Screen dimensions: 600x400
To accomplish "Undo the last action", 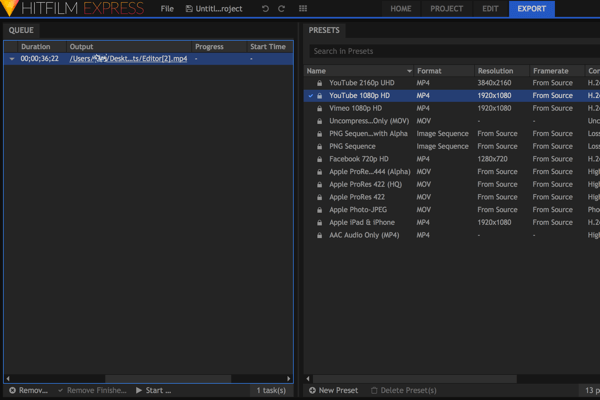I will pyautogui.click(x=265, y=9).
